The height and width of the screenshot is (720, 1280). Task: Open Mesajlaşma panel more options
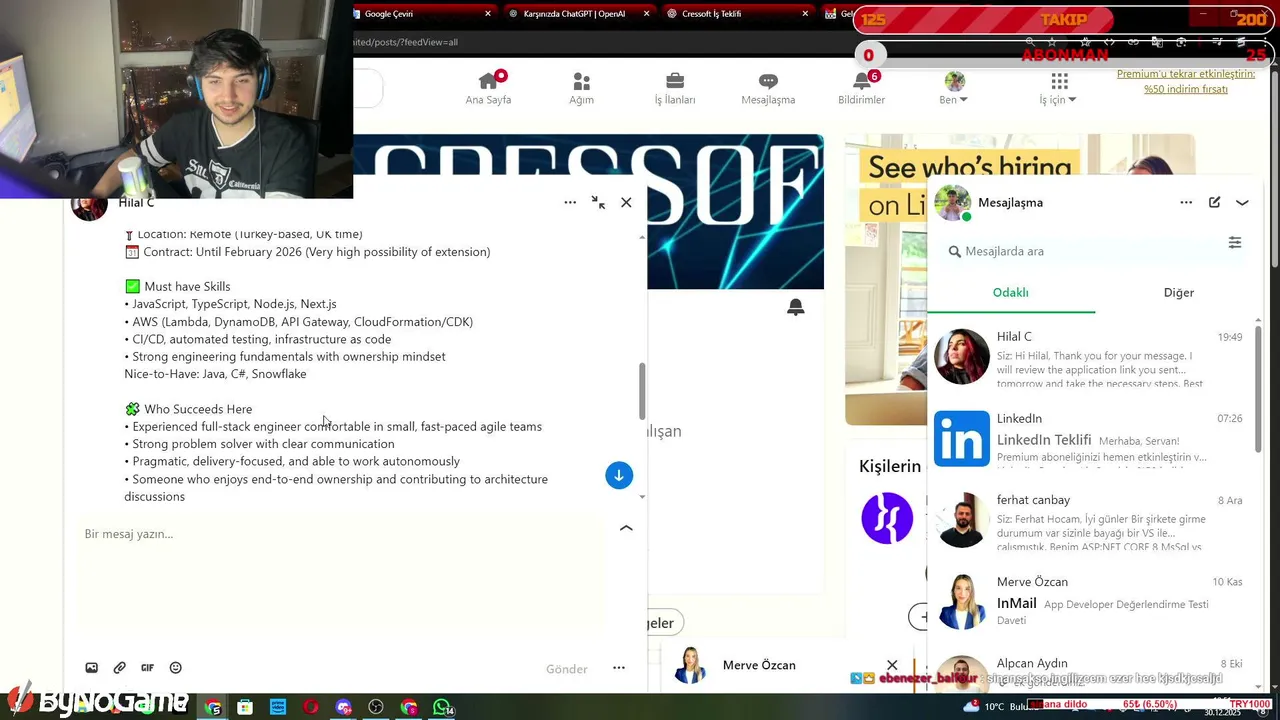[x=1186, y=202]
